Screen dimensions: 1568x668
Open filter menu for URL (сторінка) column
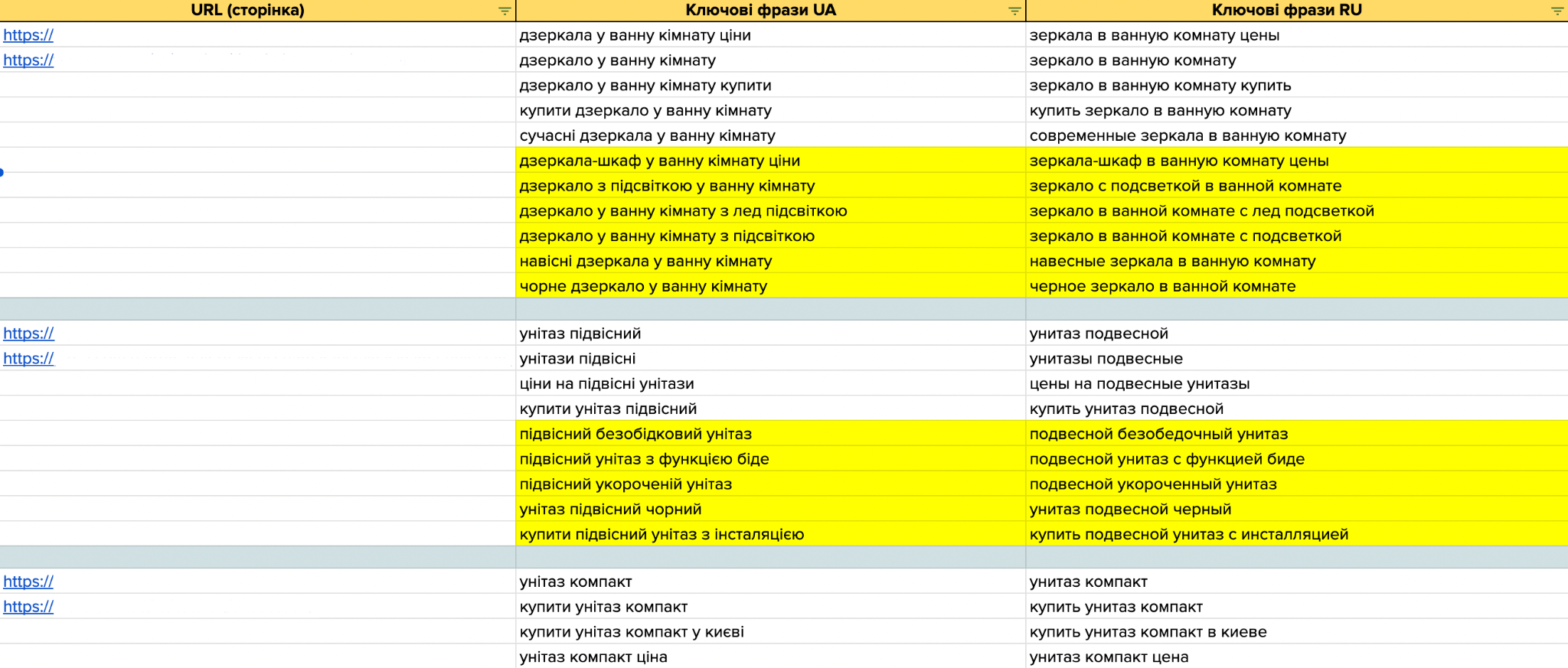click(505, 11)
